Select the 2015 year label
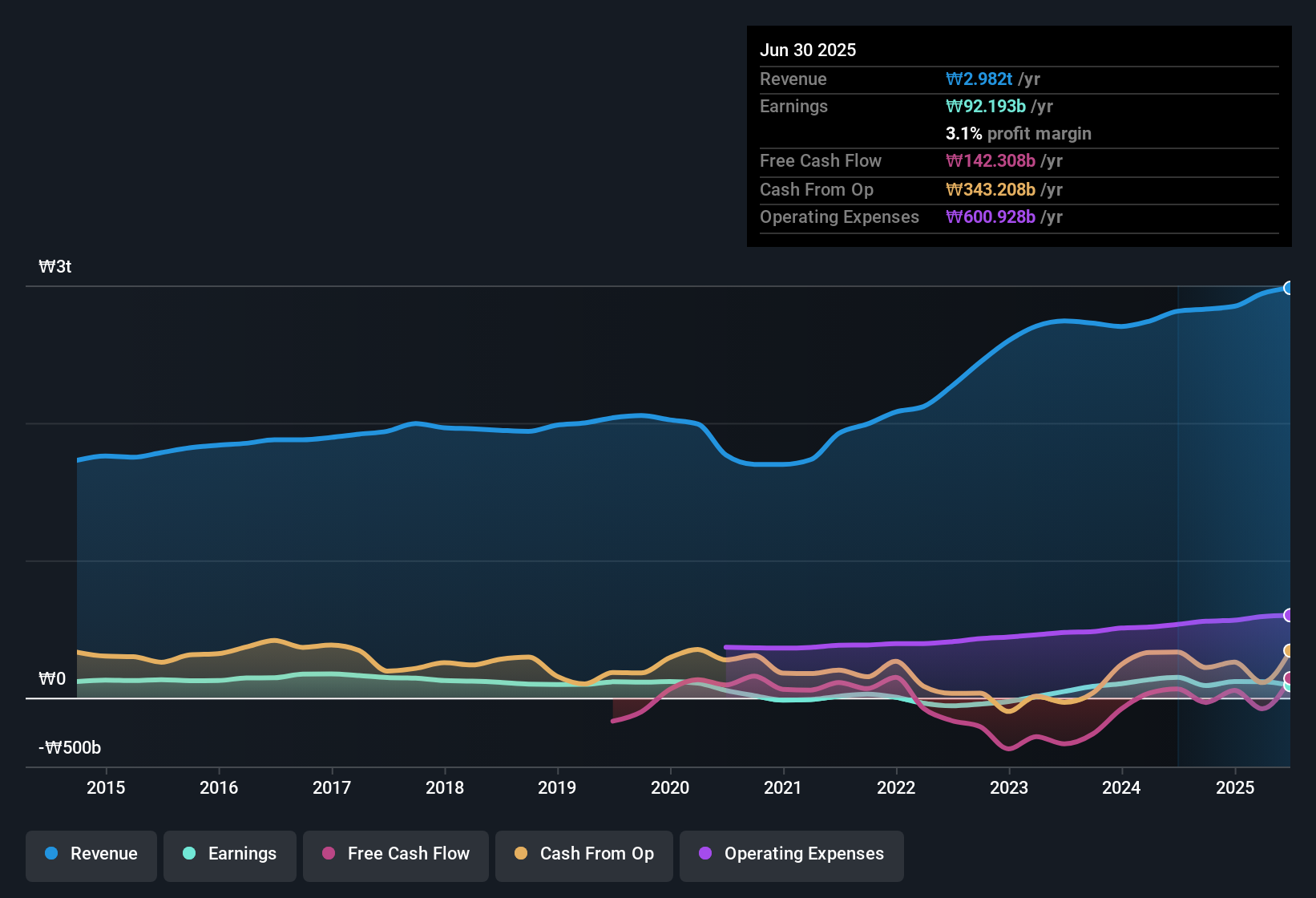Screen dimensions: 1316x898 coord(106,787)
